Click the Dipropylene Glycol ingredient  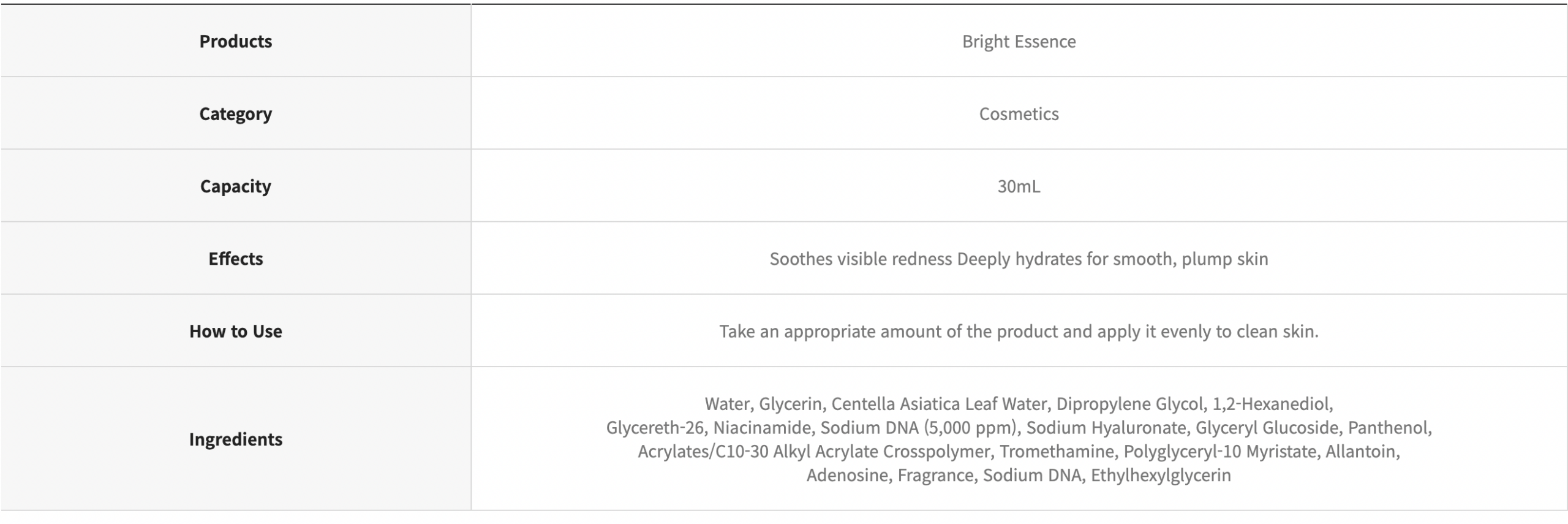tap(1129, 404)
